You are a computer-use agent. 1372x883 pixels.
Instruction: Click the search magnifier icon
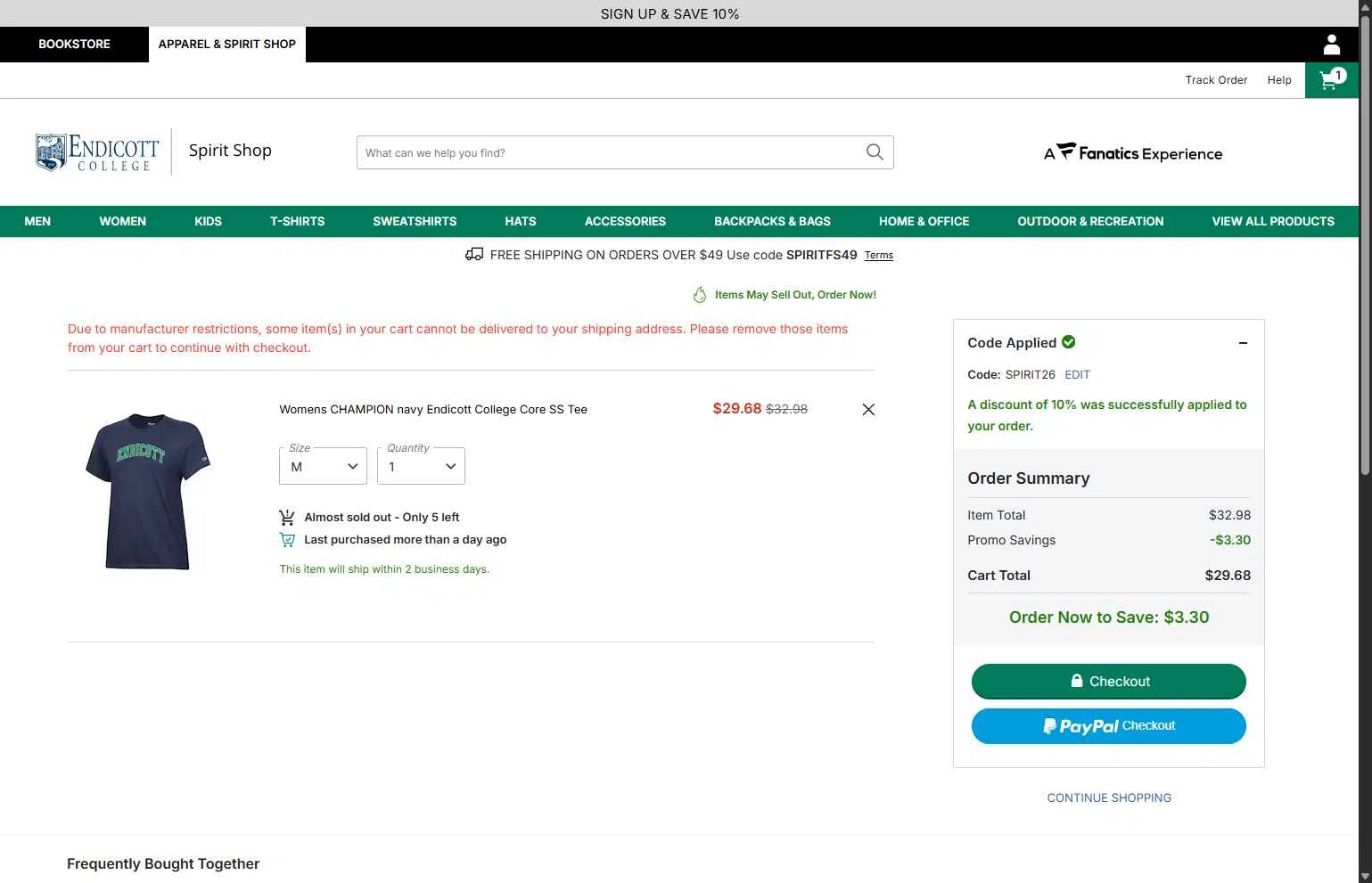click(x=875, y=152)
